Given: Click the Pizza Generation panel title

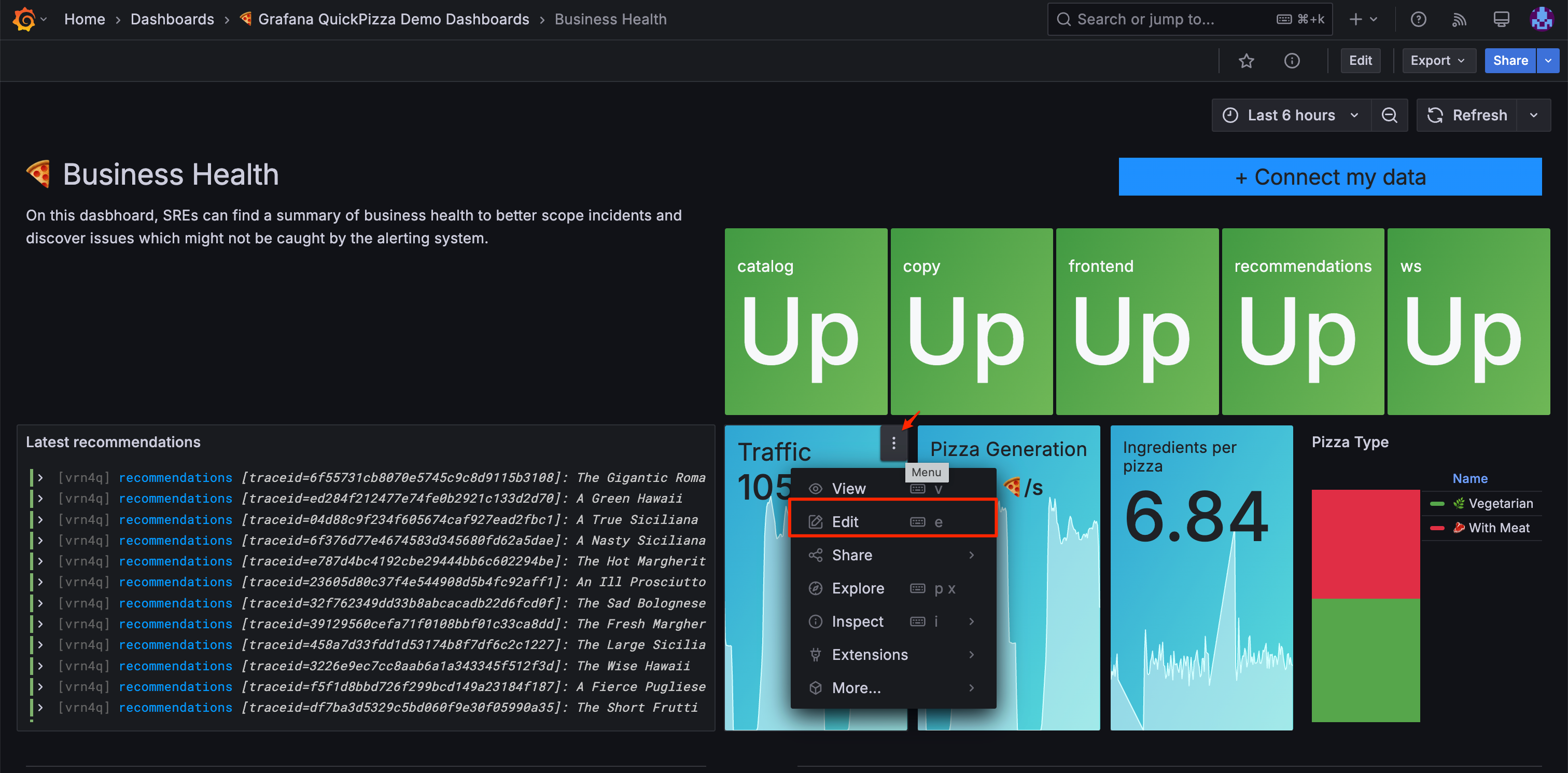Looking at the screenshot, I should (1008, 450).
